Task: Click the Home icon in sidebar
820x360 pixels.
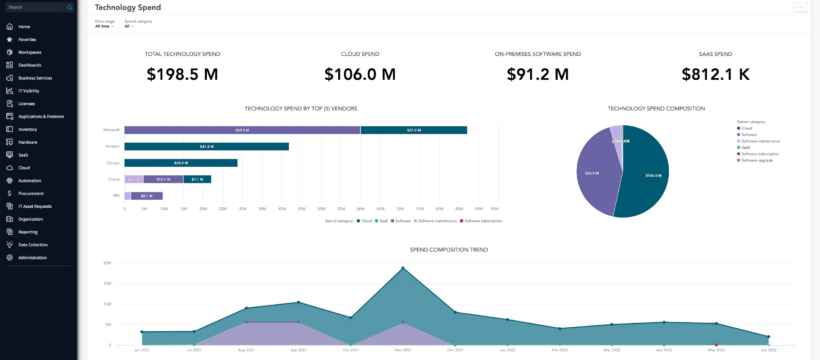Action: (9, 27)
